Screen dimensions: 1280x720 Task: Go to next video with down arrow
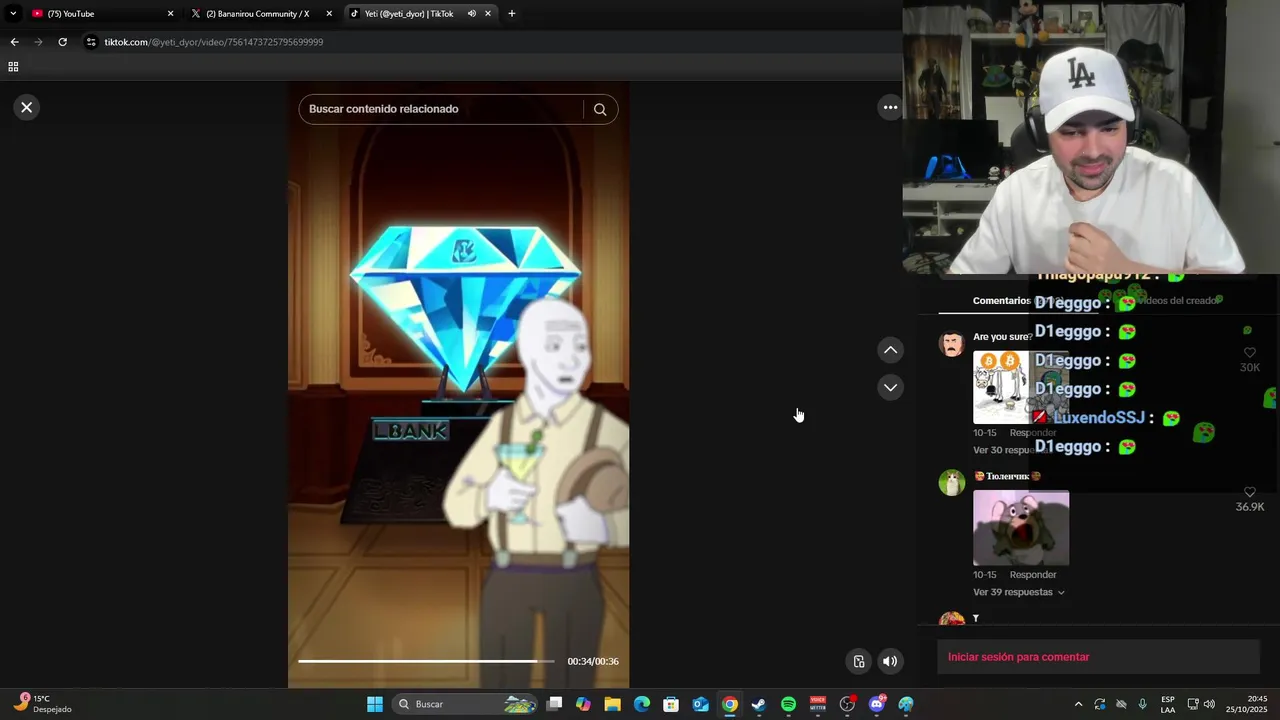(x=890, y=387)
